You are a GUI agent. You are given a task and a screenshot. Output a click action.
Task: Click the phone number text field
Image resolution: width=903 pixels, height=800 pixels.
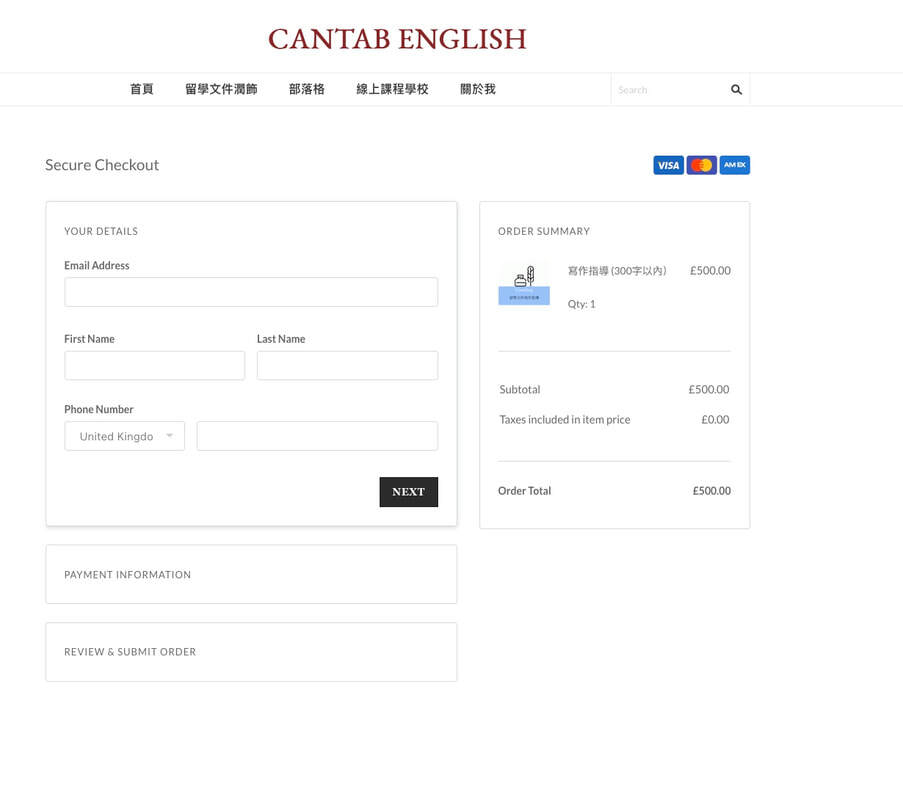point(317,436)
